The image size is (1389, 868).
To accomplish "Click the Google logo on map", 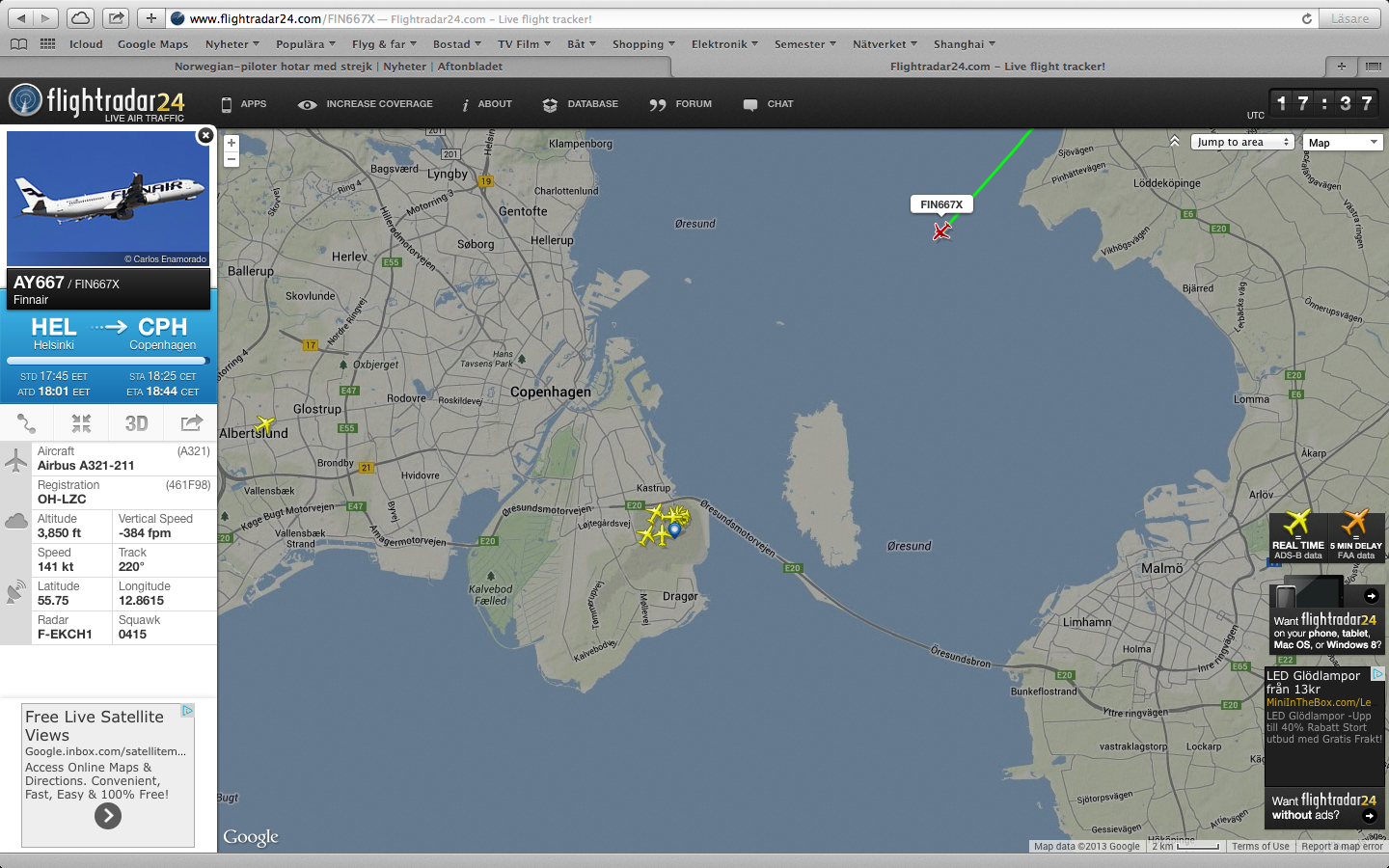I will pyautogui.click(x=251, y=837).
